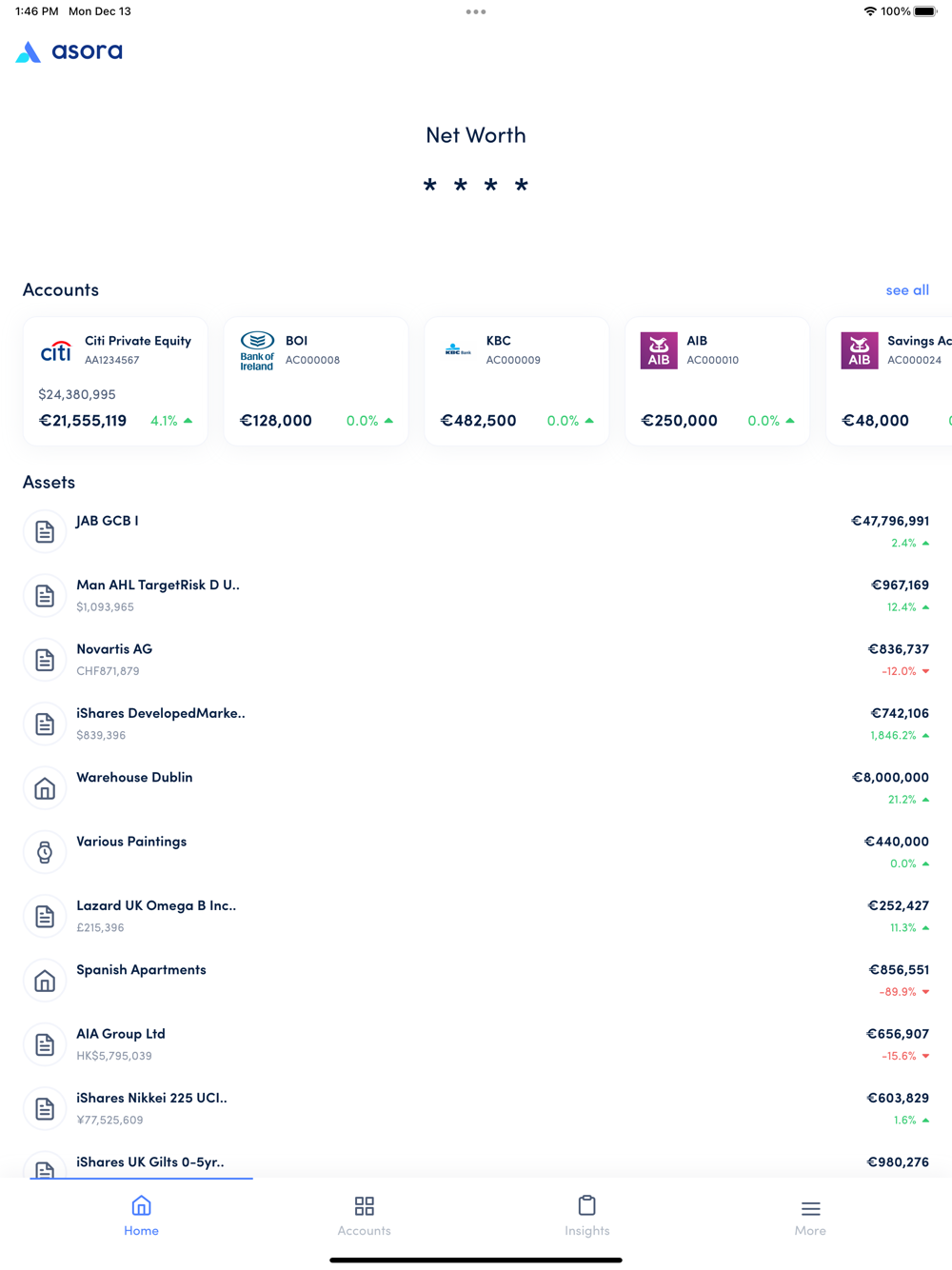Tap the house icon beside Warehouse Dublin
Viewport: 952px width, 1270px height.
(x=45, y=788)
